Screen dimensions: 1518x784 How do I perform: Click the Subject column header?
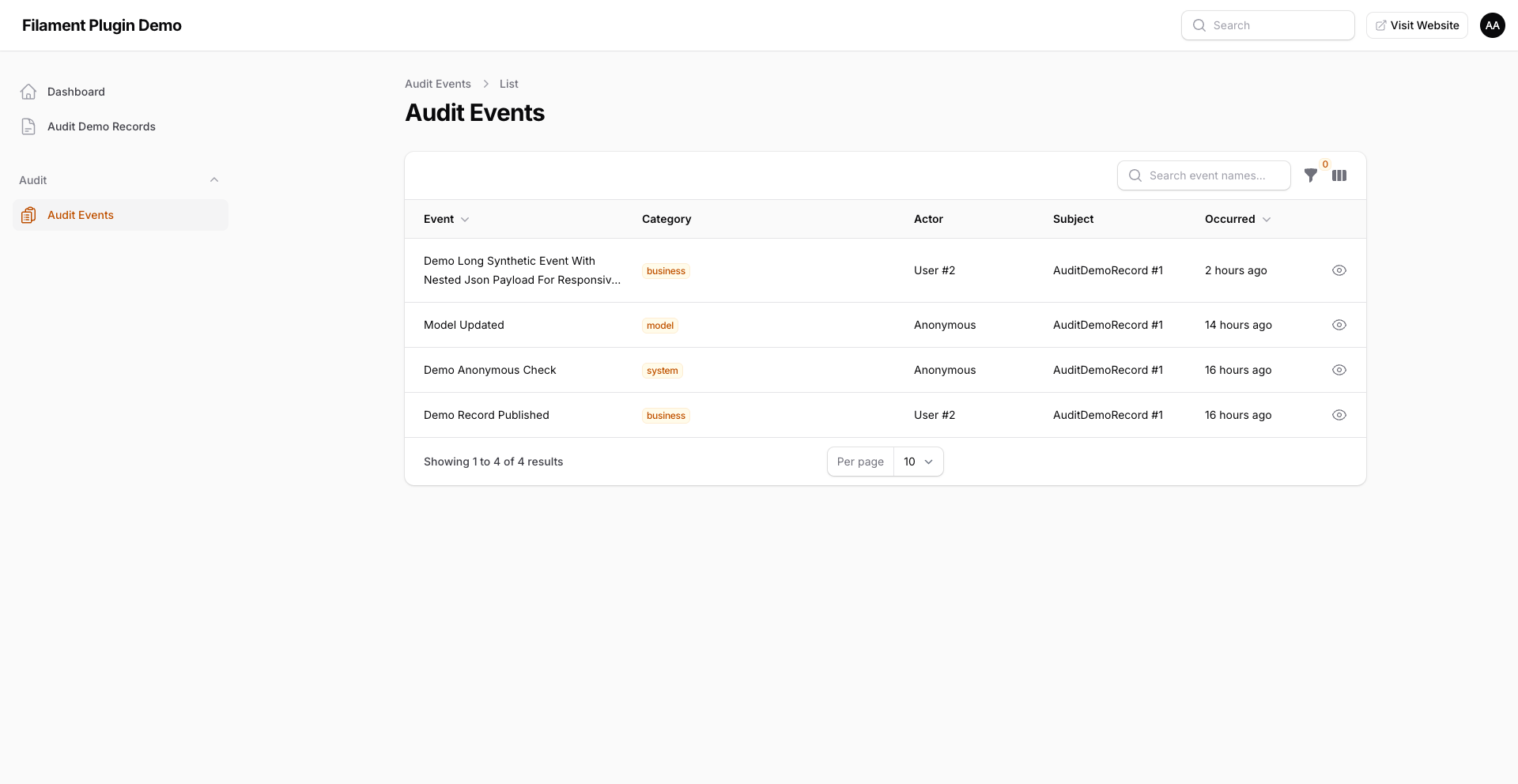click(1073, 219)
